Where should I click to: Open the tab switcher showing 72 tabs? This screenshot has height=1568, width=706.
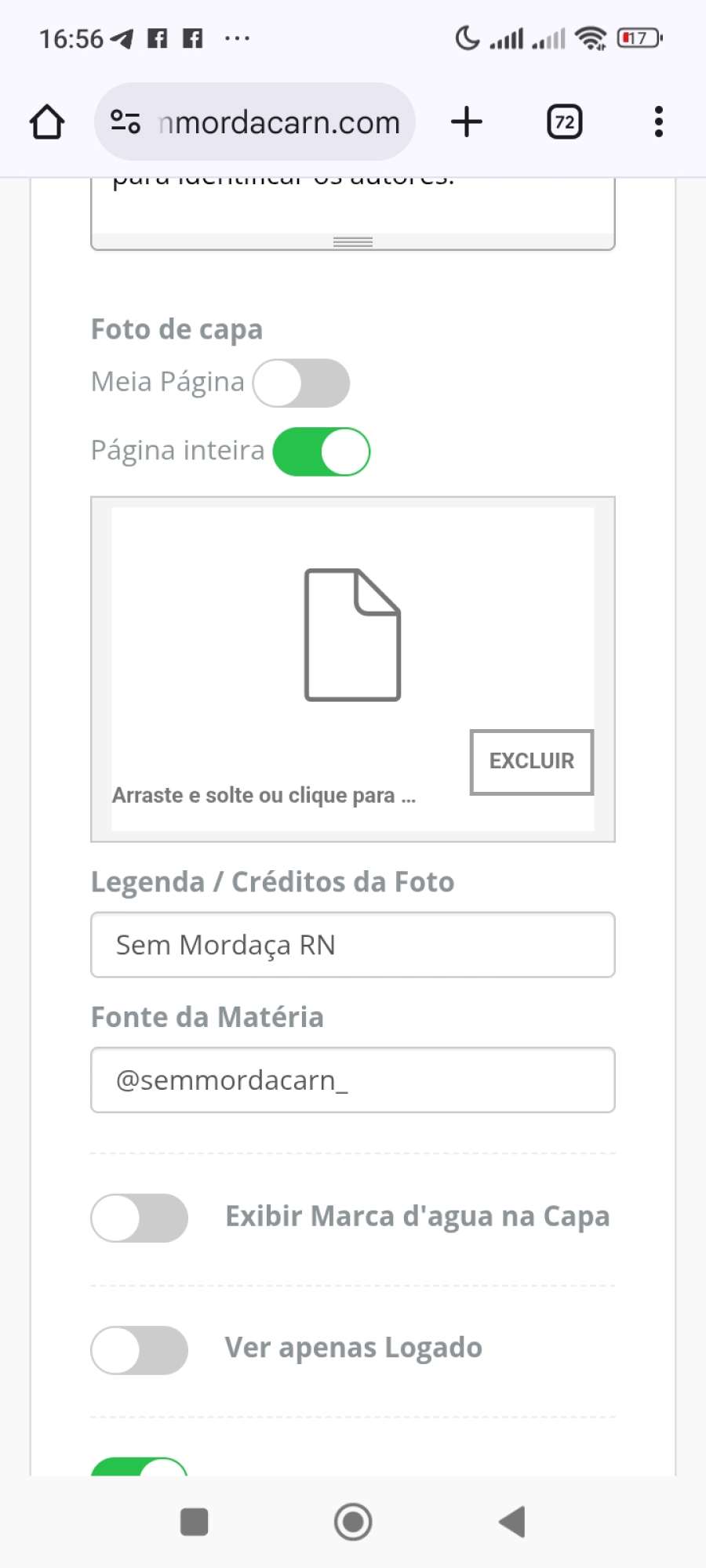click(x=564, y=122)
